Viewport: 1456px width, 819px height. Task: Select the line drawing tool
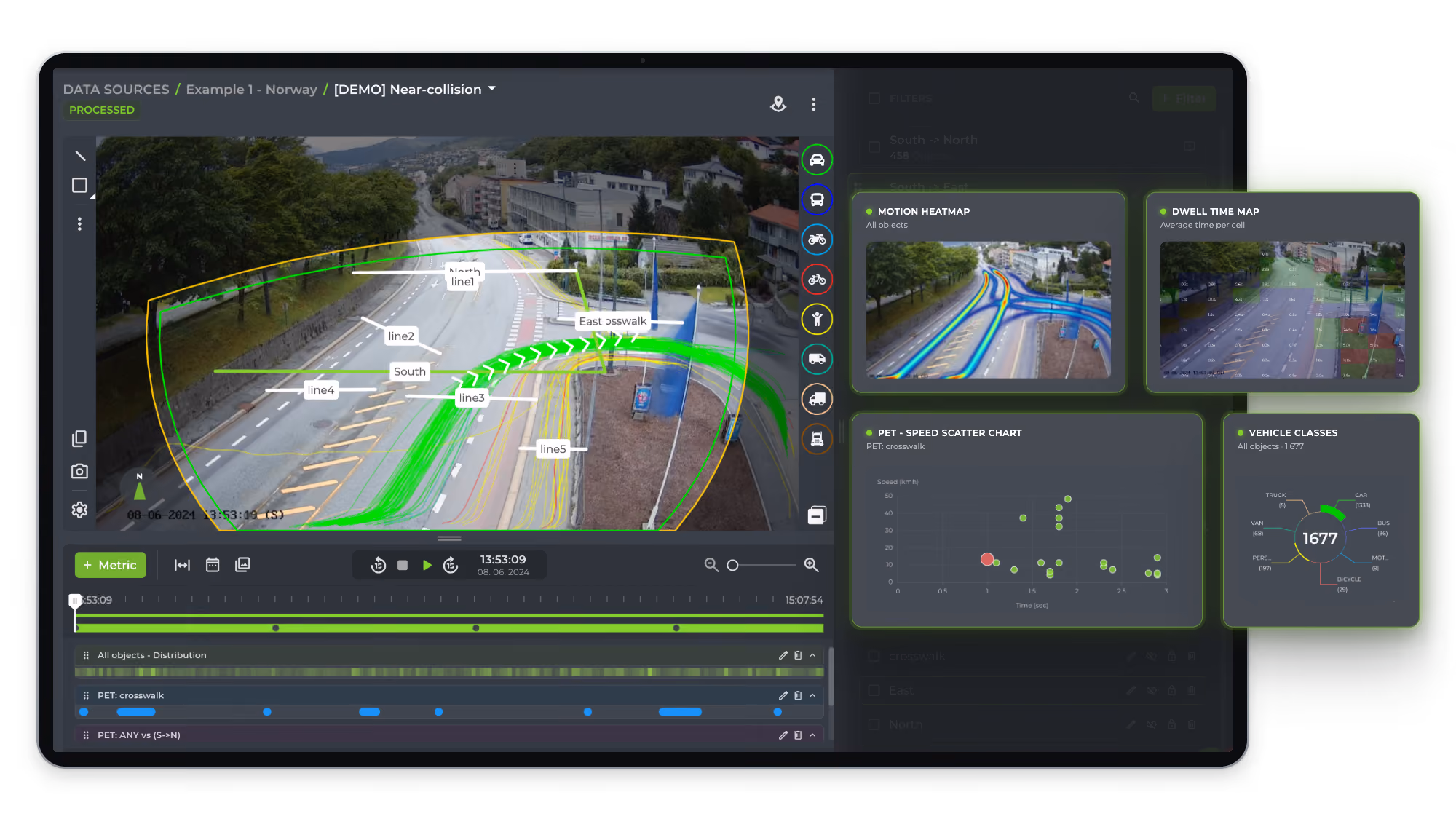click(x=80, y=156)
